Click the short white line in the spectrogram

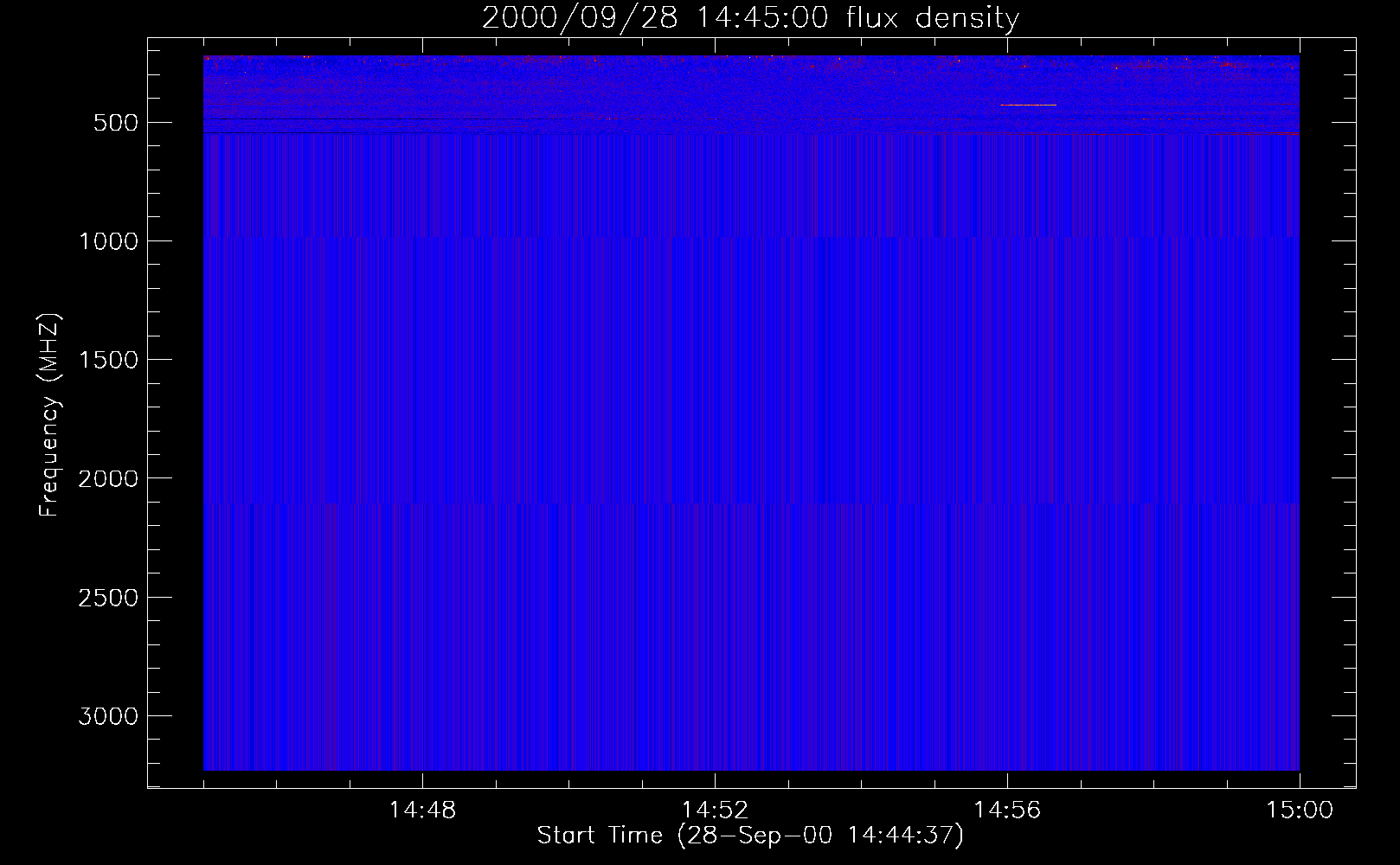coord(1028,105)
